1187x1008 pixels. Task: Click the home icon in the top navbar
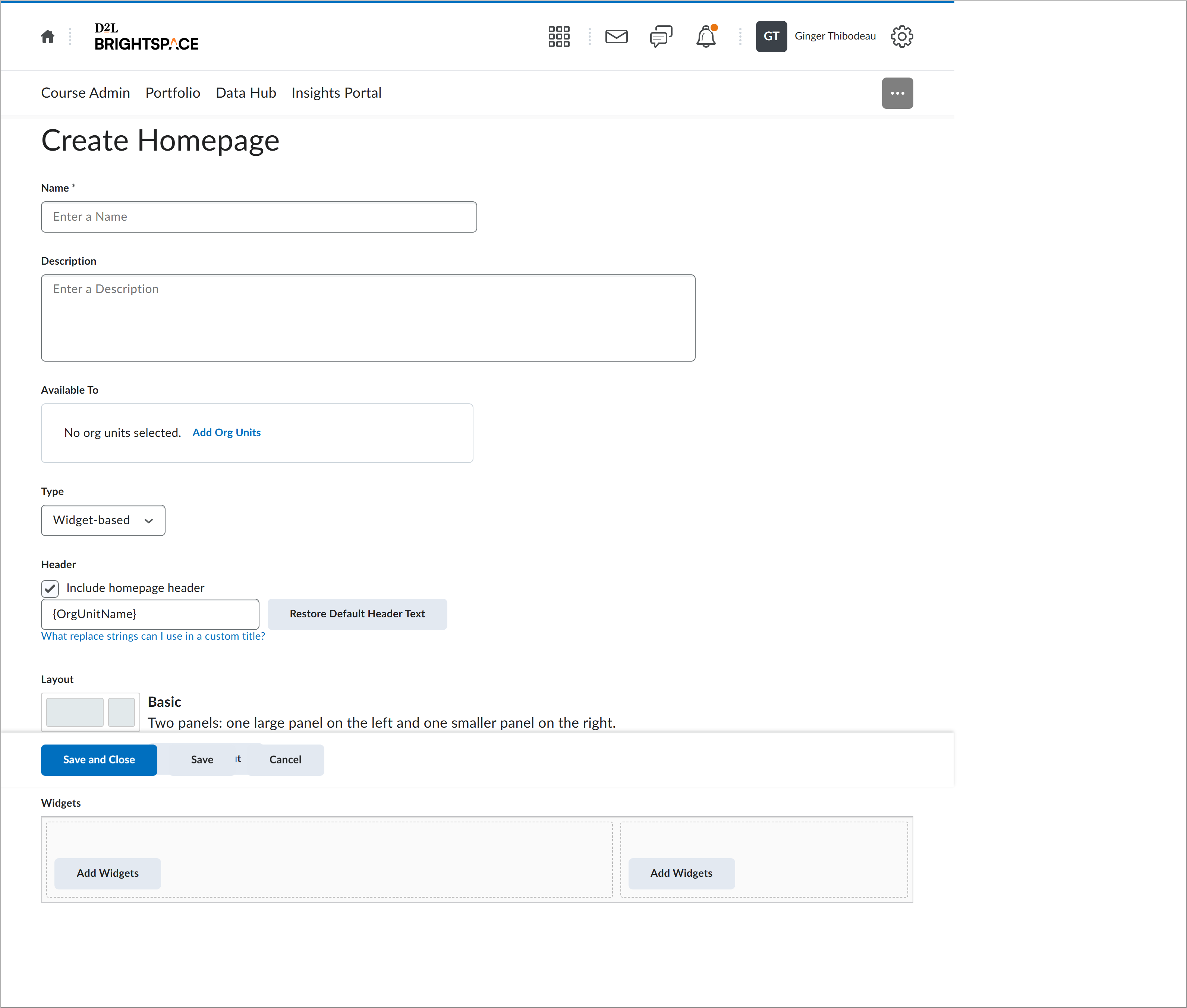47,36
